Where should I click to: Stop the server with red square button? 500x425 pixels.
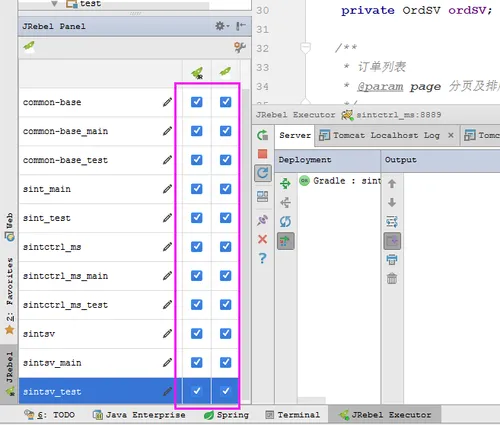coord(263,154)
